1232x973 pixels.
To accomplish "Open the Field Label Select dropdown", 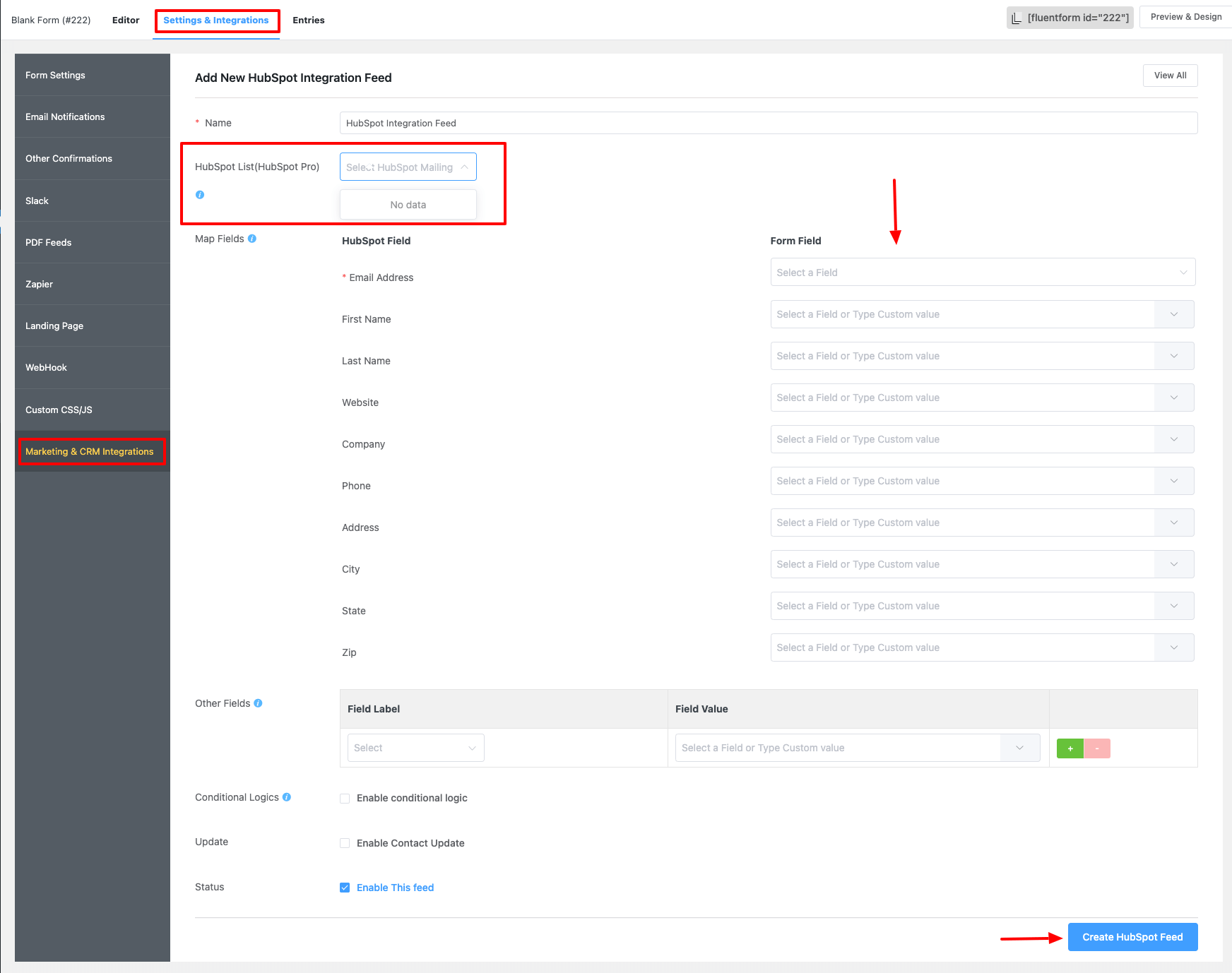I will point(416,748).
